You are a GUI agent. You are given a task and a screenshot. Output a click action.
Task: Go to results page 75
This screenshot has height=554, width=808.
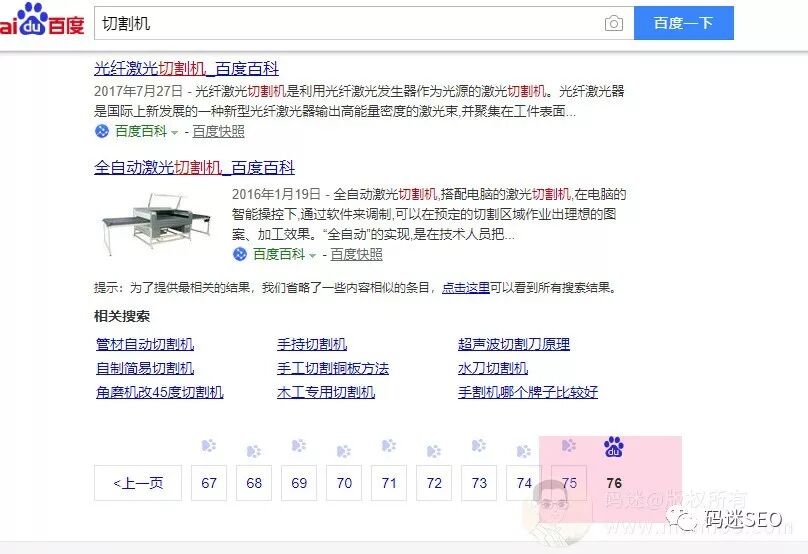569,483
